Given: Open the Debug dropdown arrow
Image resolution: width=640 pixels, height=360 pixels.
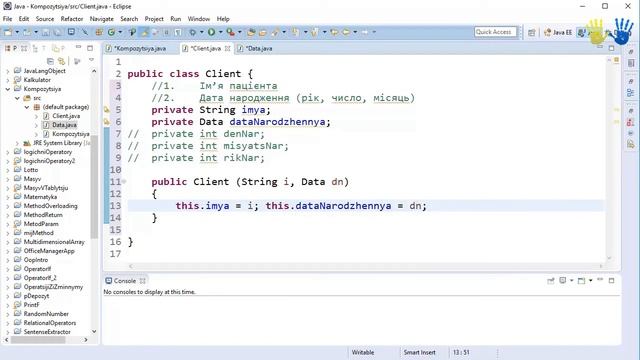Looking at the screenshot, I should (x=202, y=32).
